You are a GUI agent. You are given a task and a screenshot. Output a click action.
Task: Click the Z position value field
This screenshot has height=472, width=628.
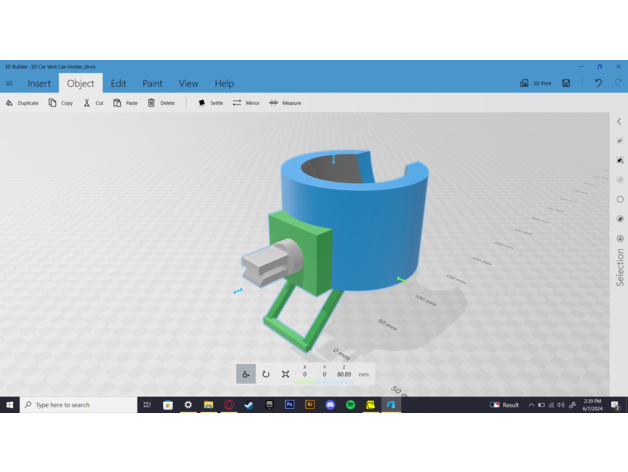tap(344, 375)
